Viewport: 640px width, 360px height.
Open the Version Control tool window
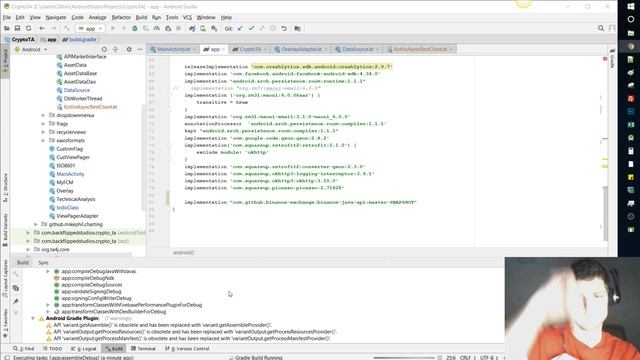[x=187, y=349]
